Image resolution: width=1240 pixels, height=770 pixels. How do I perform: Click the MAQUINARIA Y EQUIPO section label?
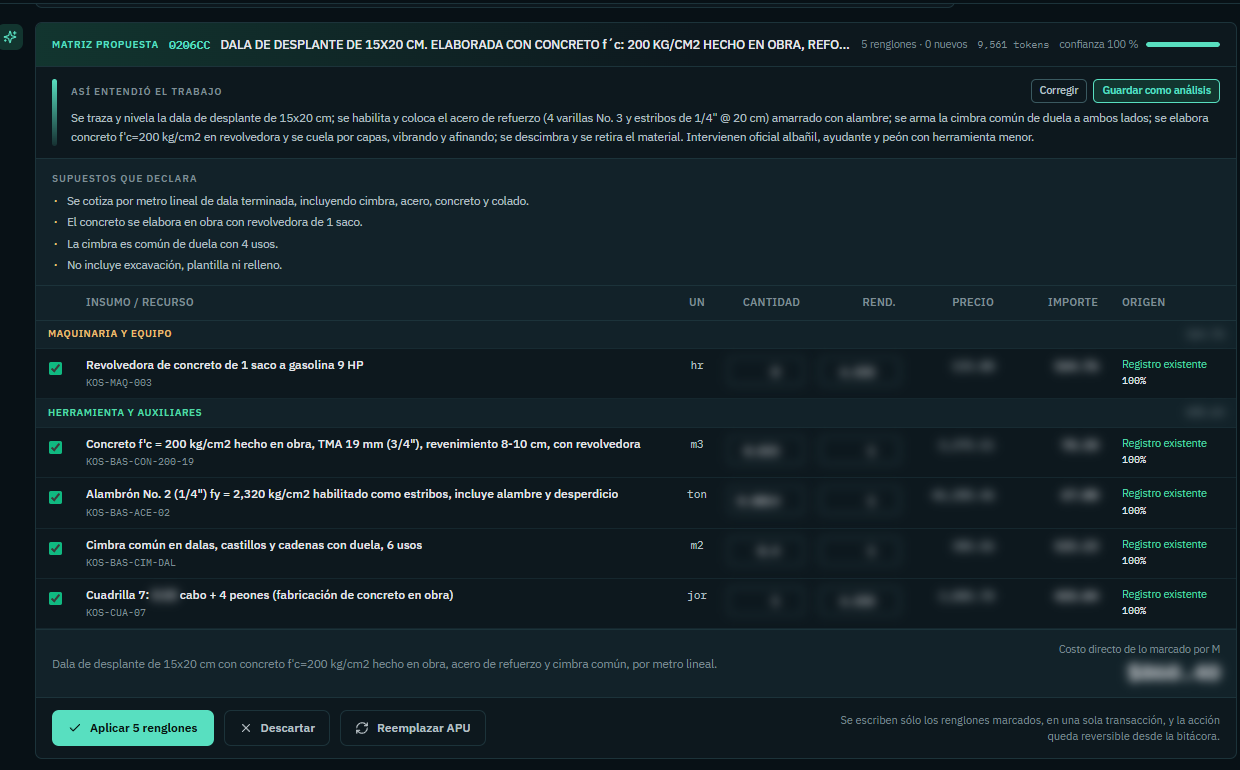click(111, 333)
